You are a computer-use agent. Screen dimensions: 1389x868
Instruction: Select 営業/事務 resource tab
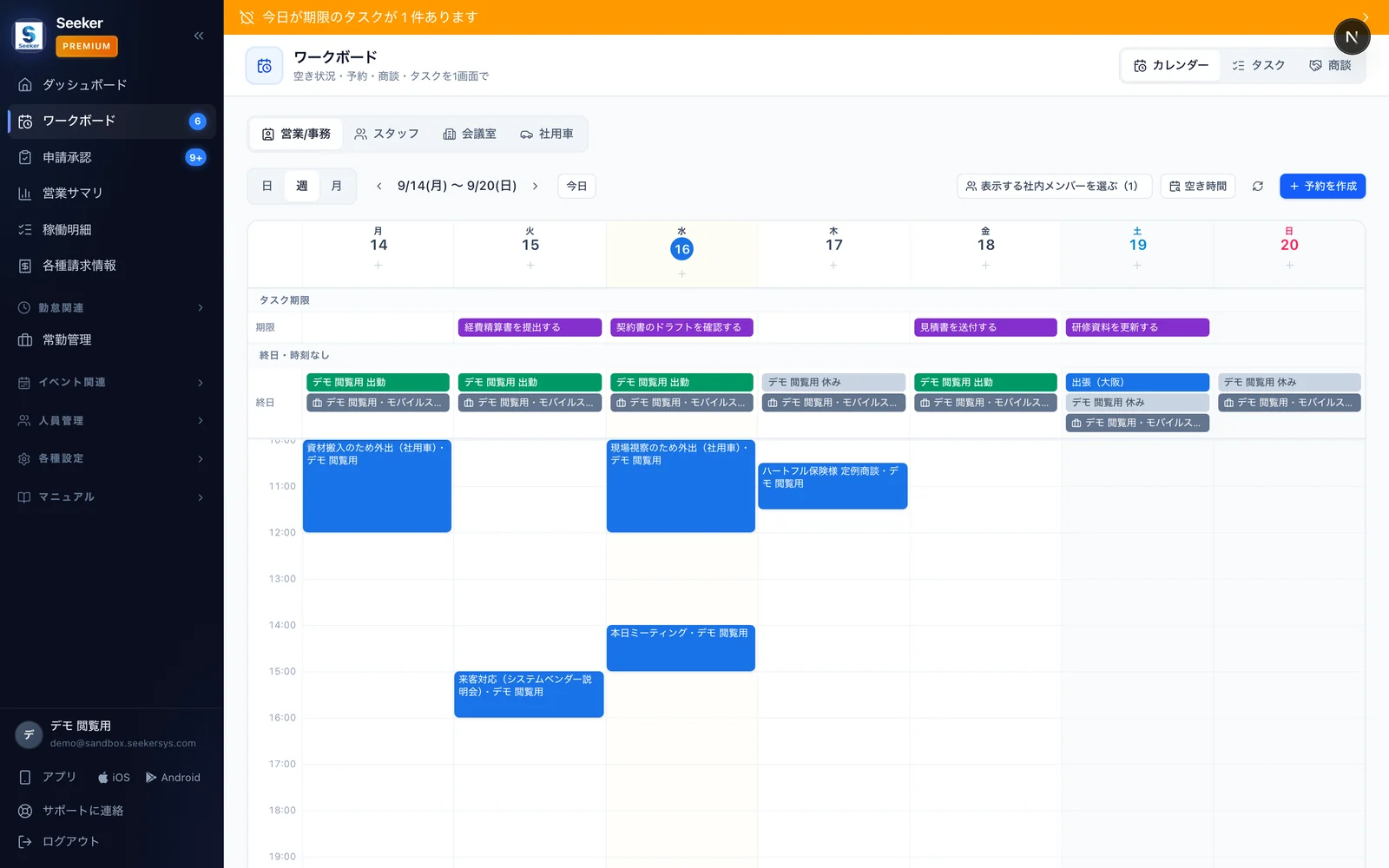click(296, 134)
